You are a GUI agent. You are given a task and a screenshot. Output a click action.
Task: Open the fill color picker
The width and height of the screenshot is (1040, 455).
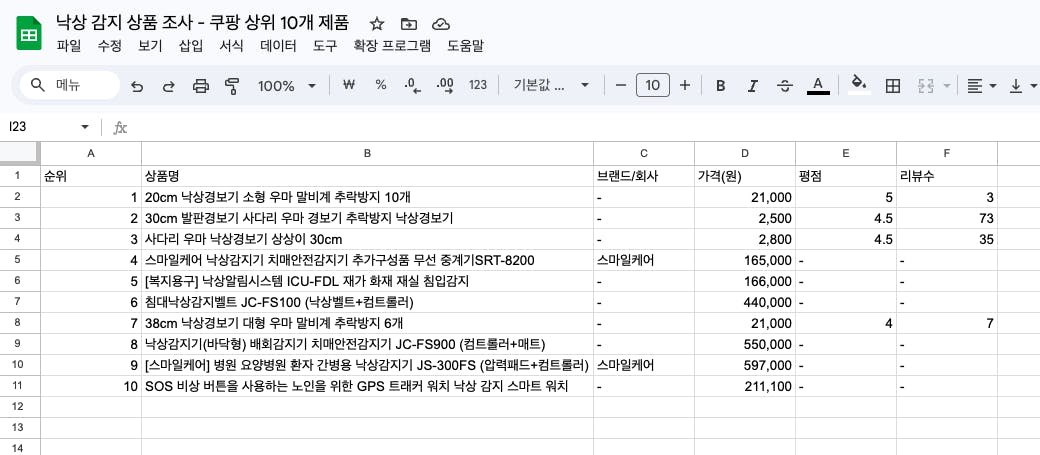point(860,86)
